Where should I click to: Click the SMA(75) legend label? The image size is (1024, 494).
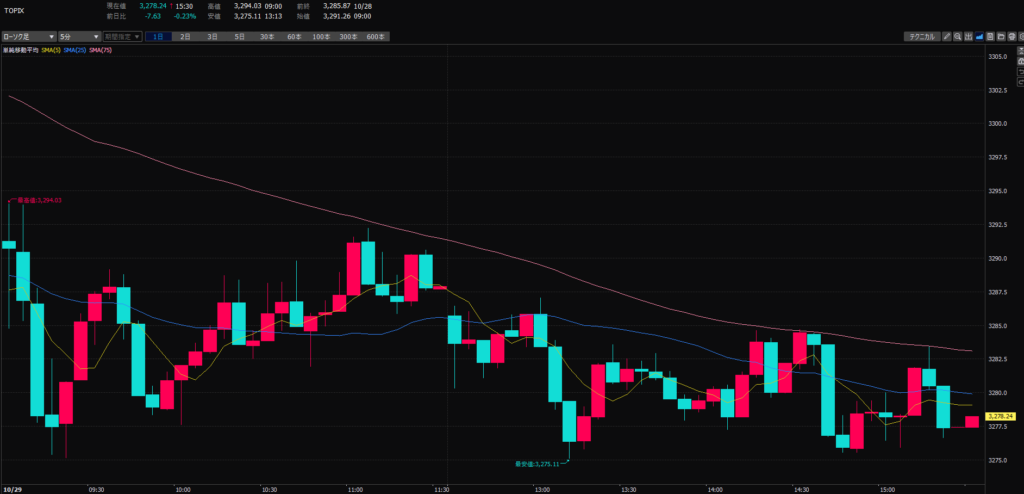tap(100, 49)
